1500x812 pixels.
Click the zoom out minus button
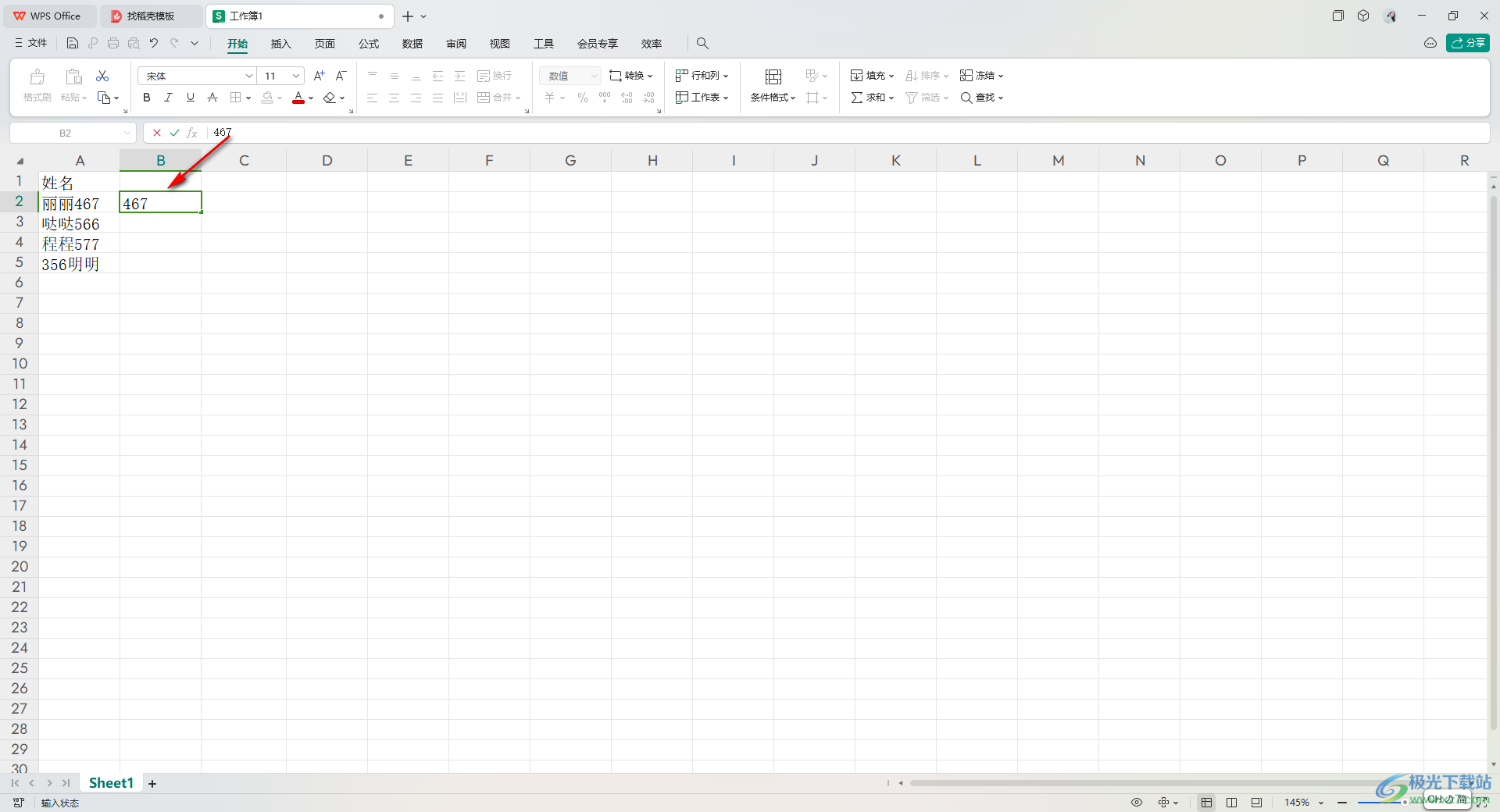pyautogui.click(x=1342, y=803)
